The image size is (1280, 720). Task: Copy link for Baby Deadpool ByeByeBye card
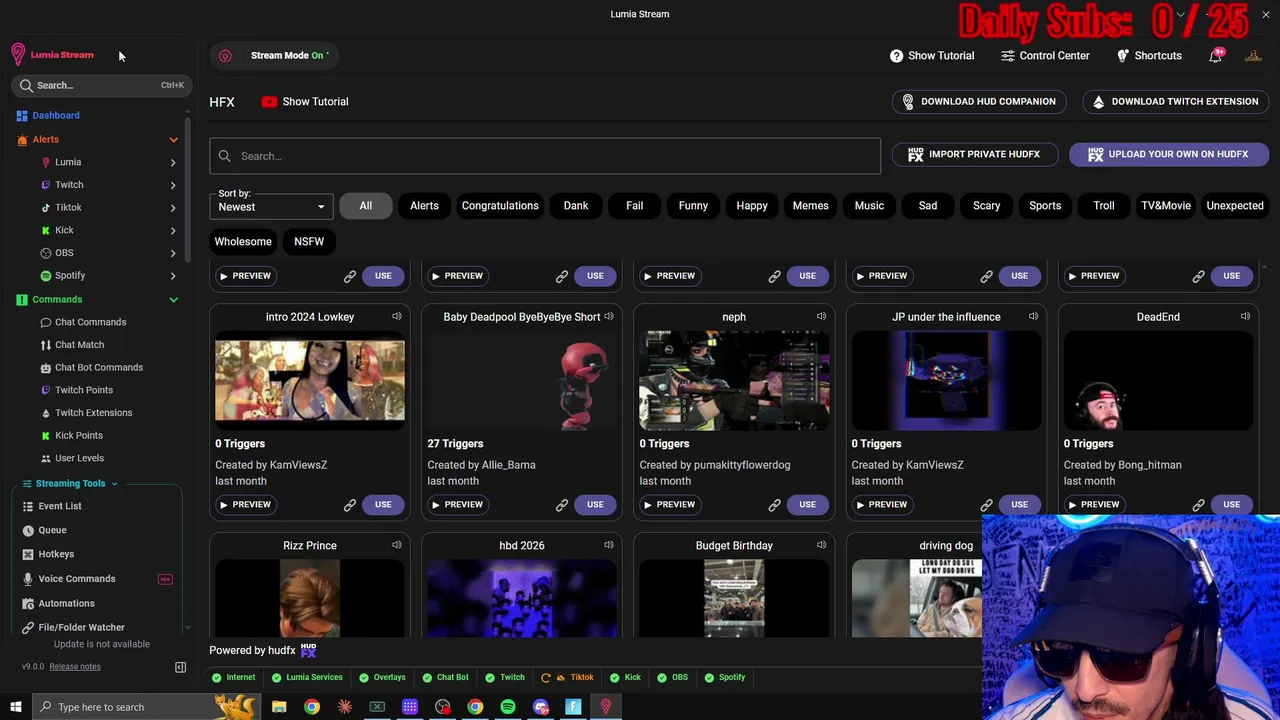point(562,505)
